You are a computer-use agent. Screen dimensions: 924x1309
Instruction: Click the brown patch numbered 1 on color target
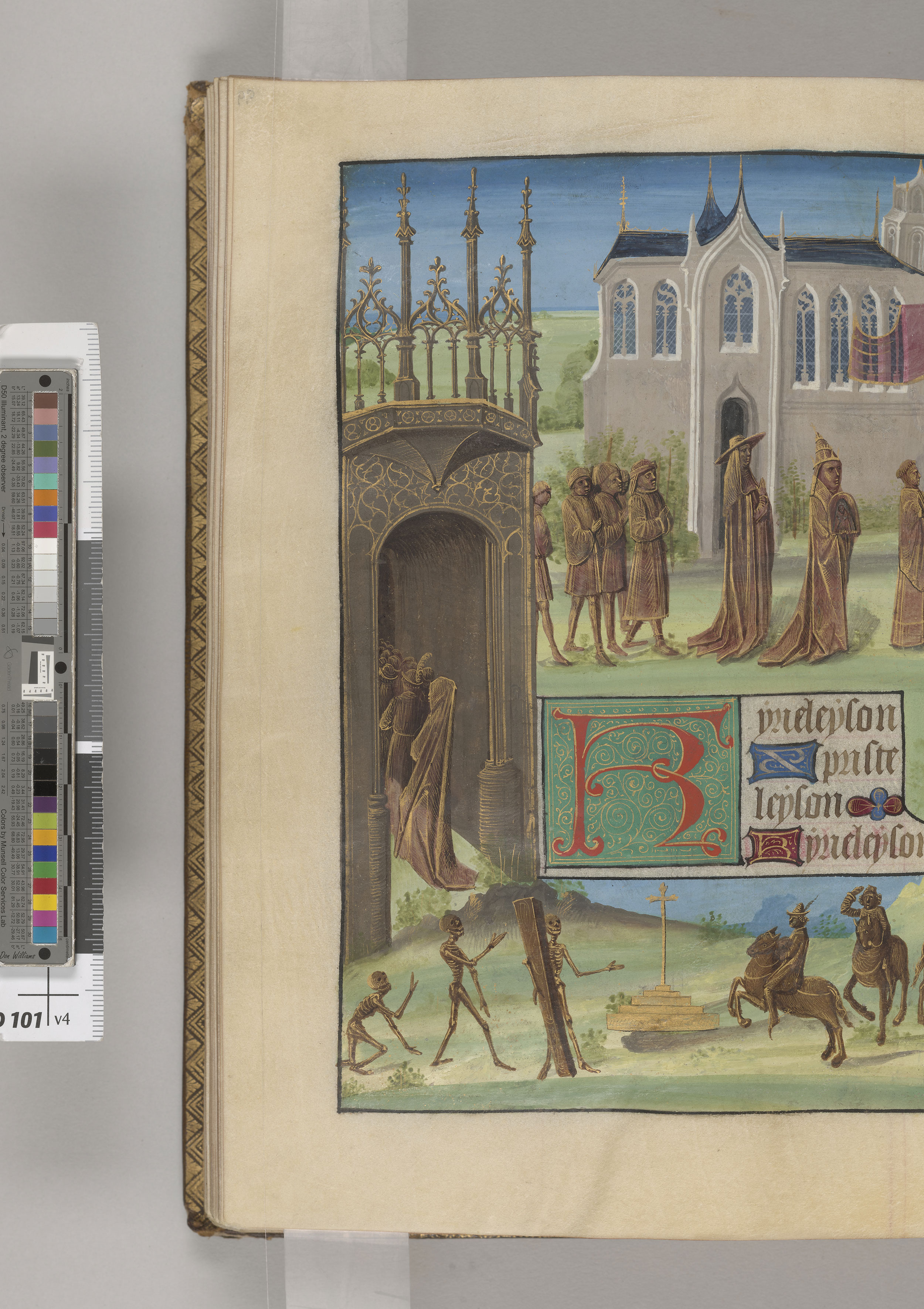click(x=45, y=401)
